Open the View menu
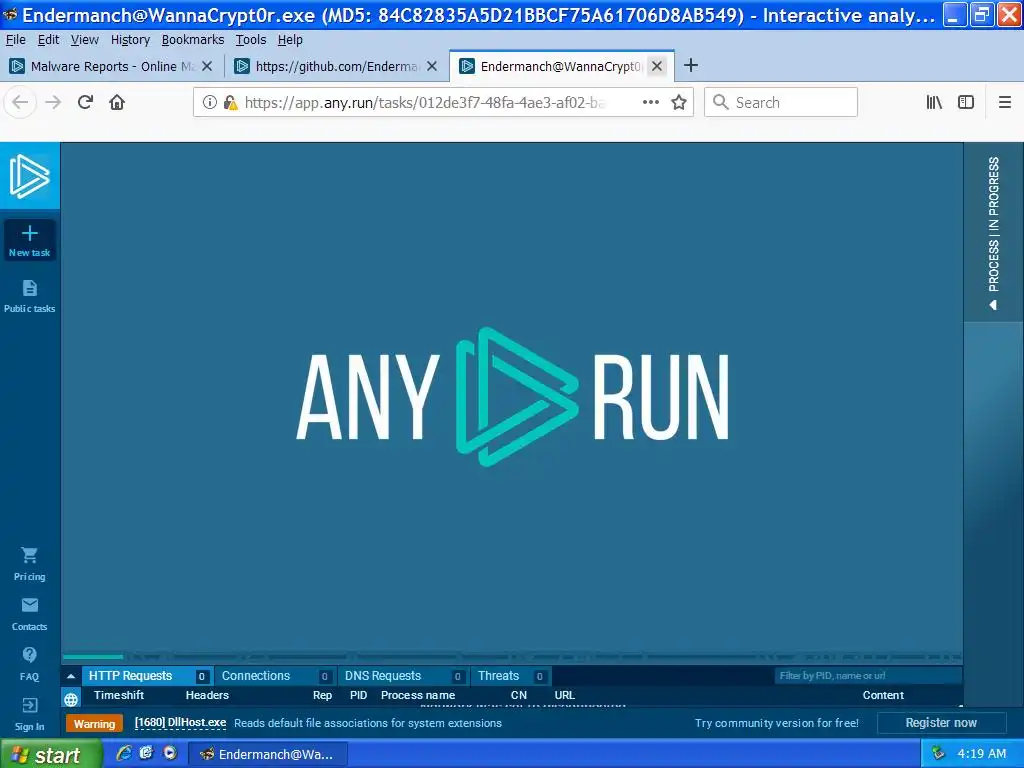The image size is (1024, 768). [84, 40]
